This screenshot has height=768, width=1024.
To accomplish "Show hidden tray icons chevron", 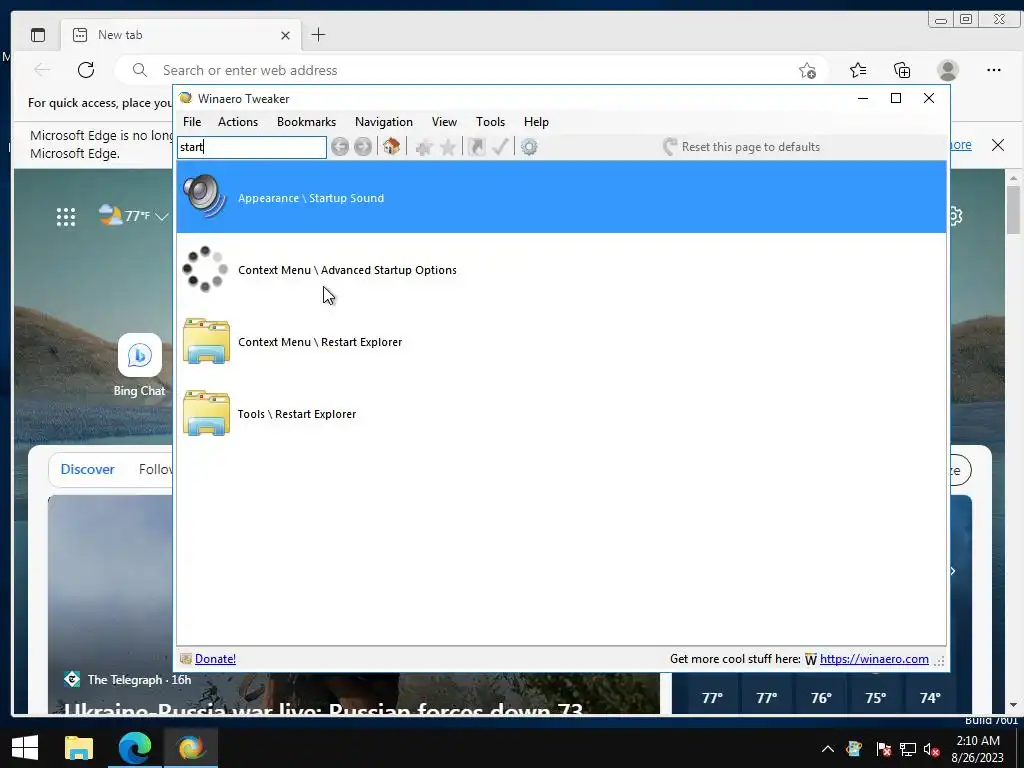I will pyautogui.click(x=827, y=748).
